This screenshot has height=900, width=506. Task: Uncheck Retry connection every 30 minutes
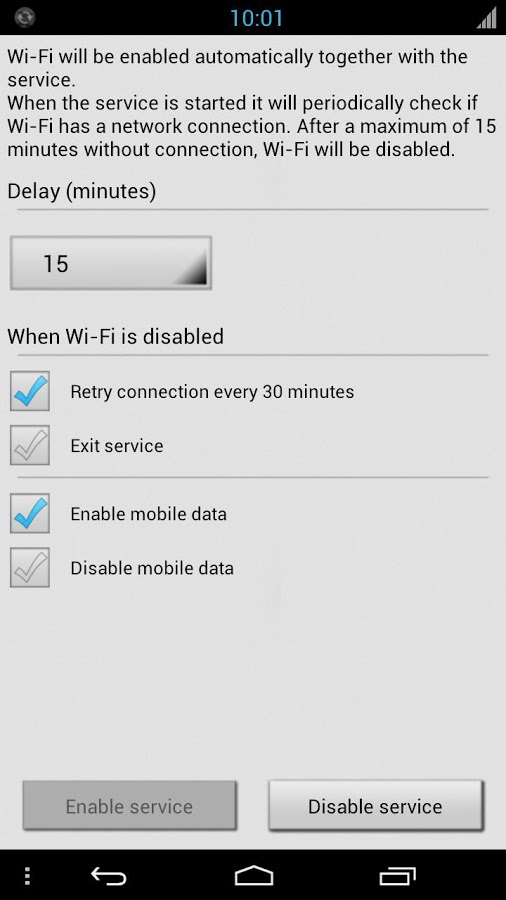[x=30, y=391]
